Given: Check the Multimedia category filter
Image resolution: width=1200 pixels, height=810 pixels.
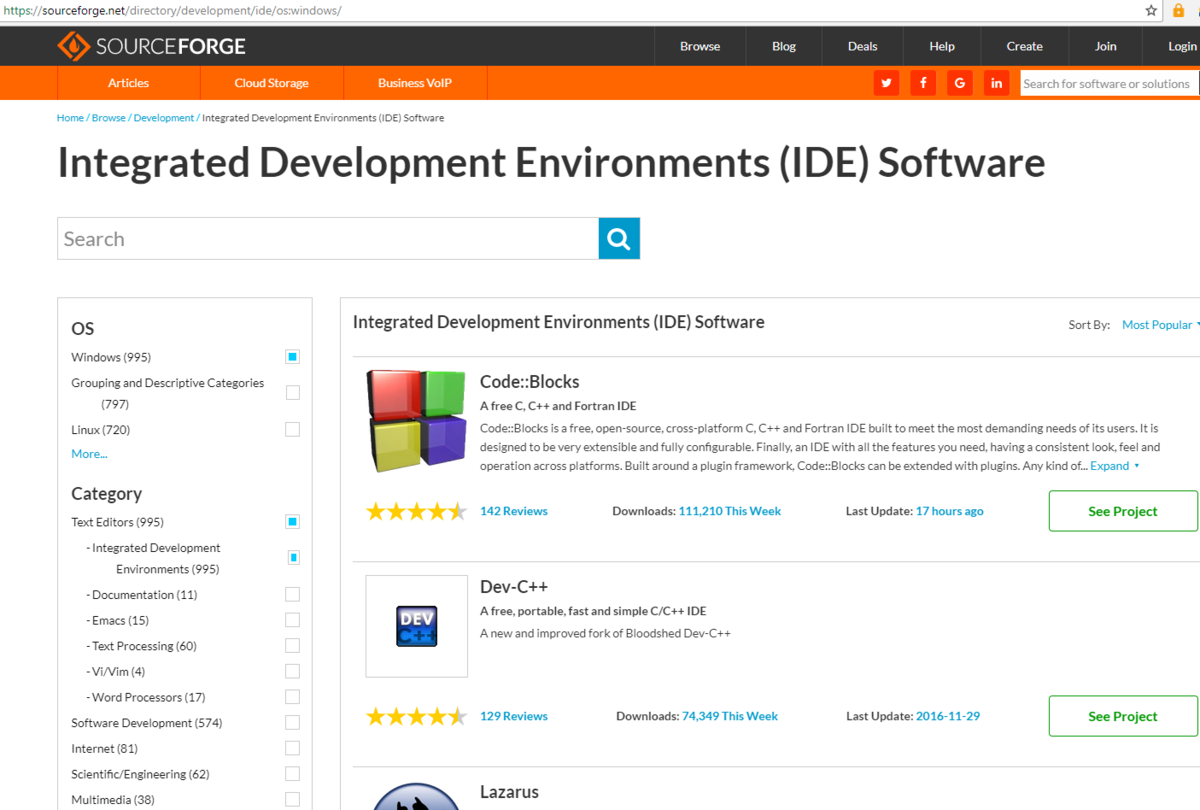Looking at the screenshot, I should click(292, 799).
